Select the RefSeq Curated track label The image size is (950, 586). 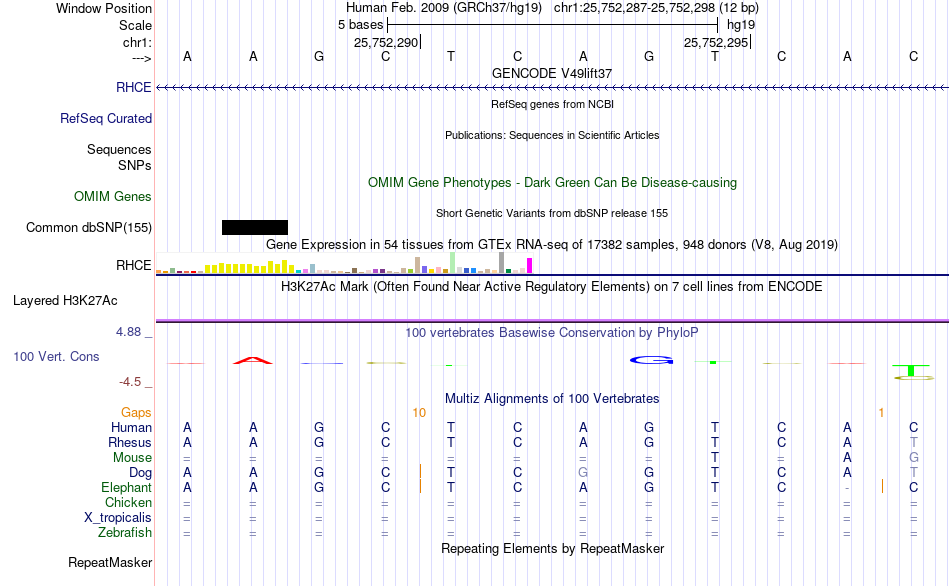click(x=106, y=118)
